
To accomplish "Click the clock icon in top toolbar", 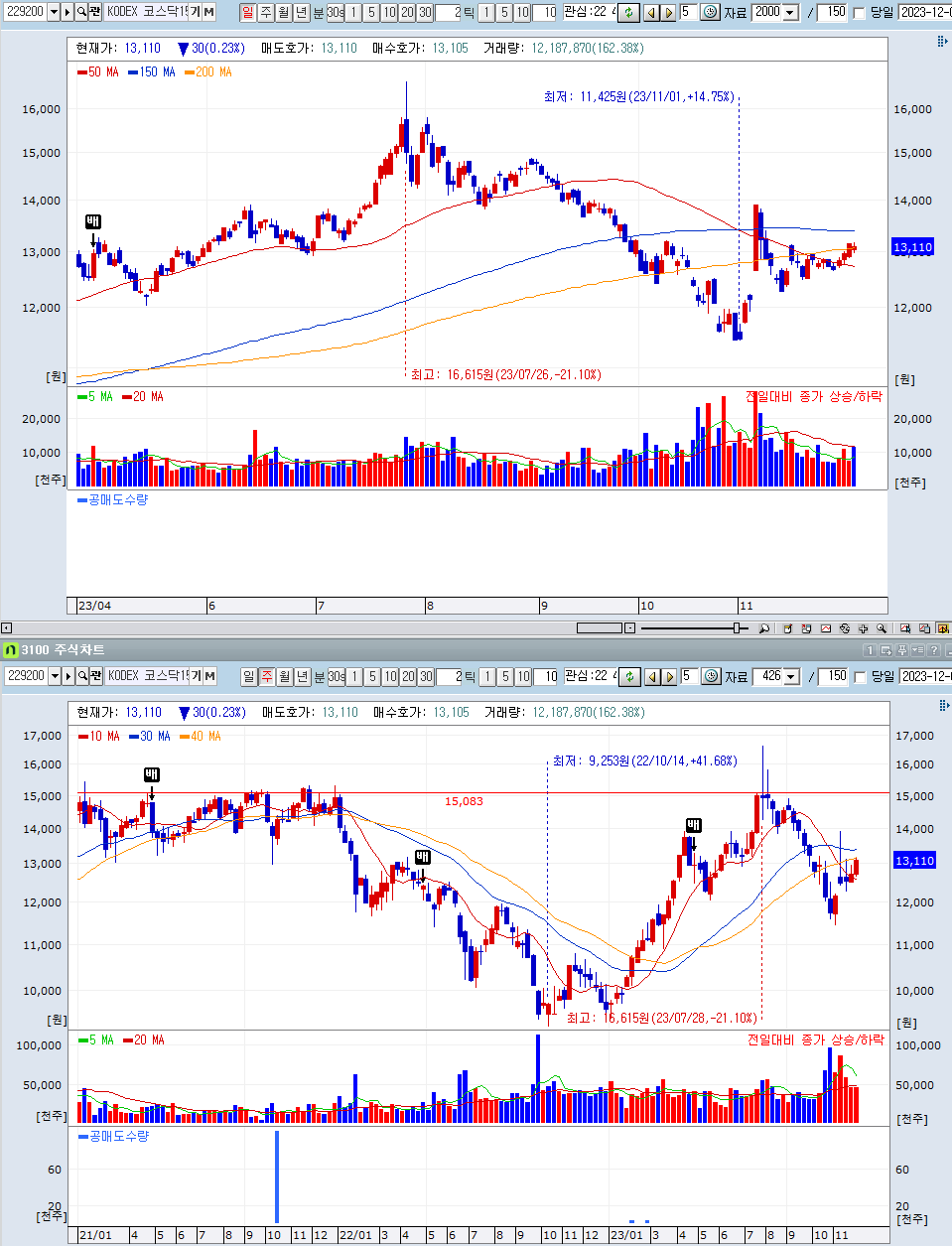I will coord(710,12).
